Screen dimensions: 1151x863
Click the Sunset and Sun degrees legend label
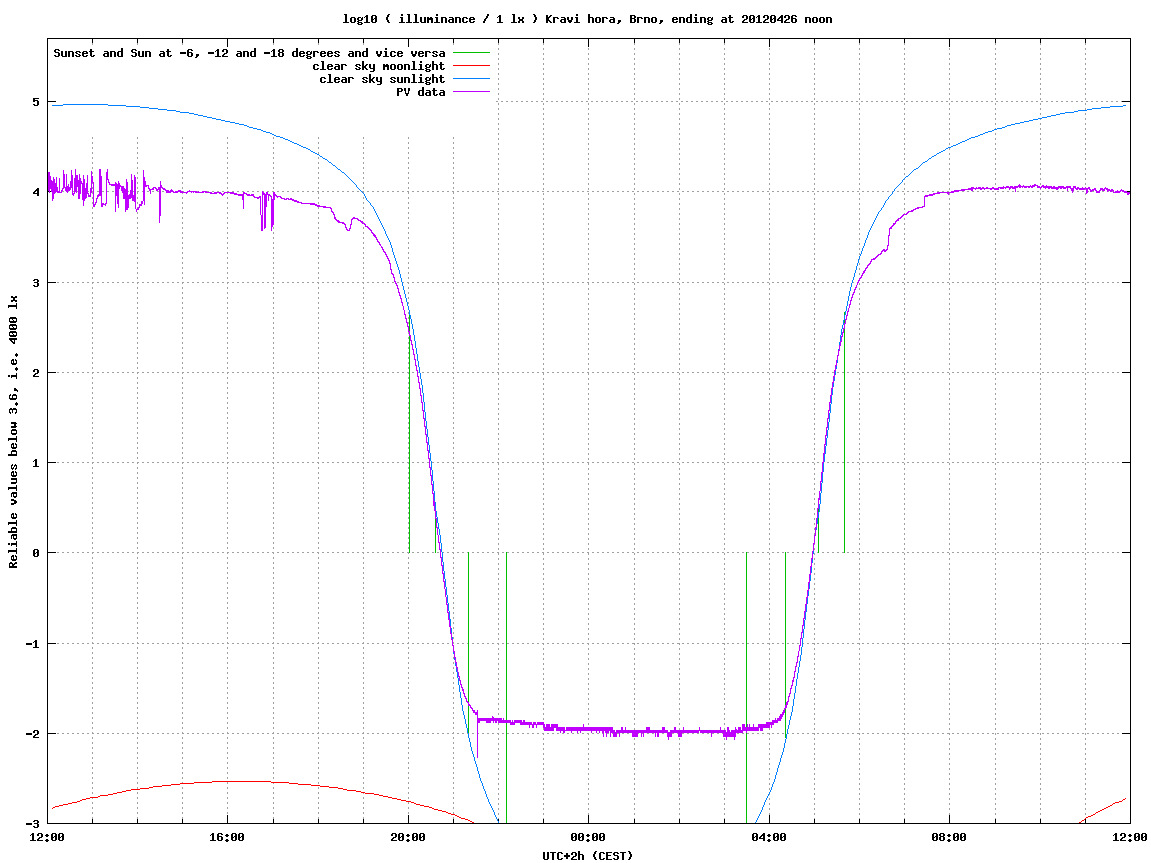pyautogui.click(x=250, y=54)
